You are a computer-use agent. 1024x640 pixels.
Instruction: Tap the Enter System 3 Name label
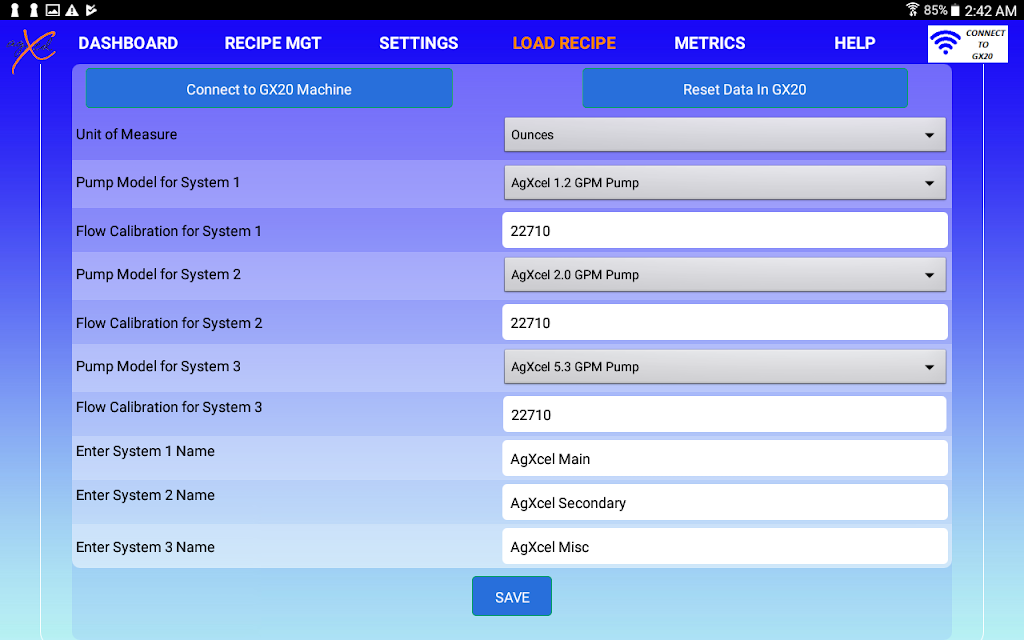(x=145, y=547)
